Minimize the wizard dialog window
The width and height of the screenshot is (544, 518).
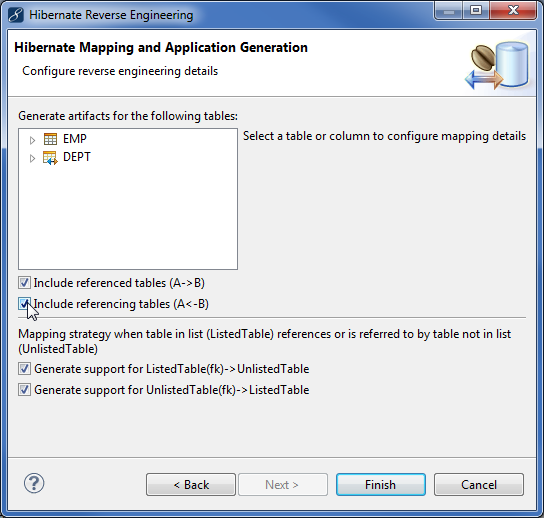click(x=448, y=11)
